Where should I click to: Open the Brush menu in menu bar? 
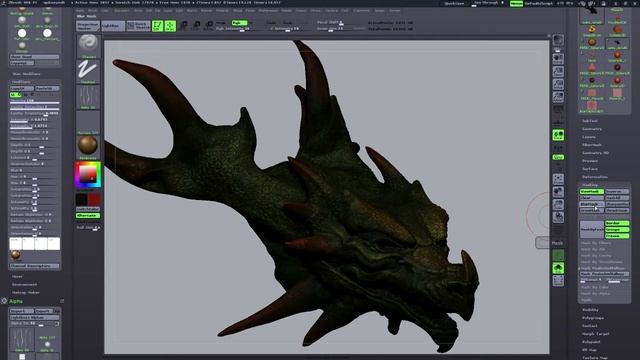click(x=93, y=11)
